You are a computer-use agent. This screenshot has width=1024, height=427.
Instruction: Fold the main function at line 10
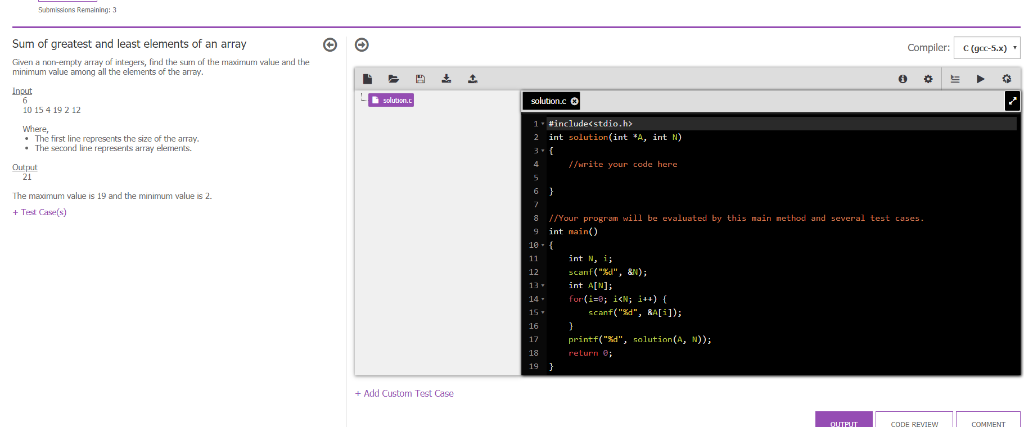543,245
